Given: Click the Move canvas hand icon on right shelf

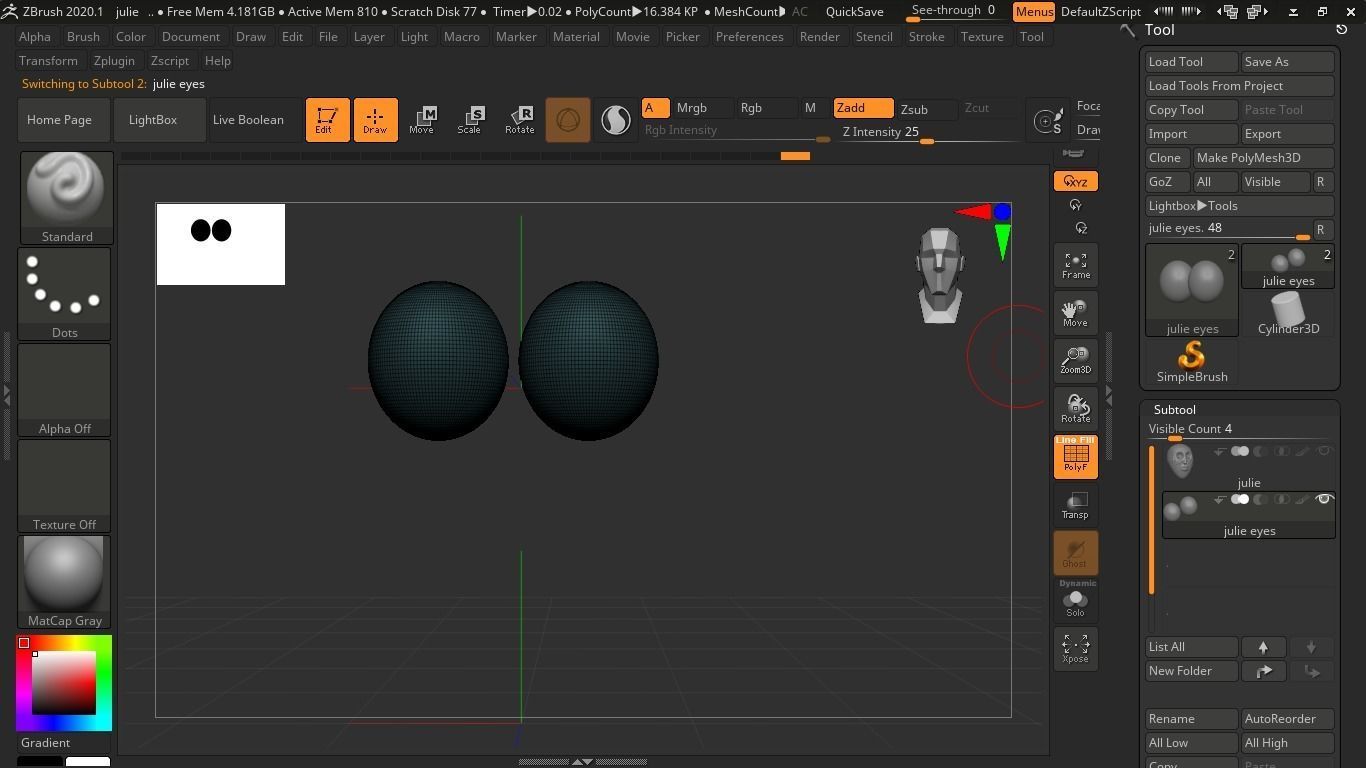Looking at the screenshot, I should (1075, 312).
